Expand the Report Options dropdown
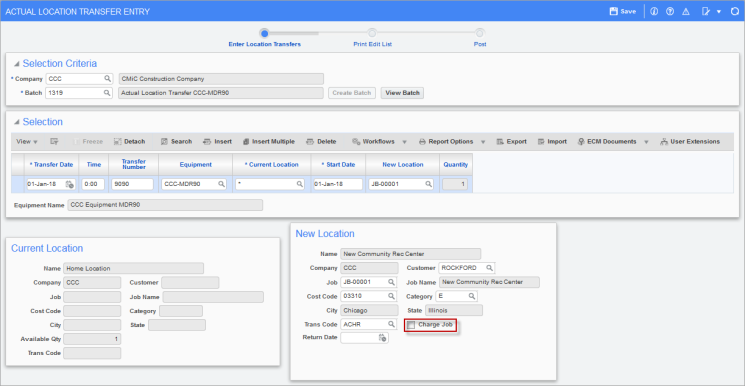 pyautogui.click(x=483, y=142)
